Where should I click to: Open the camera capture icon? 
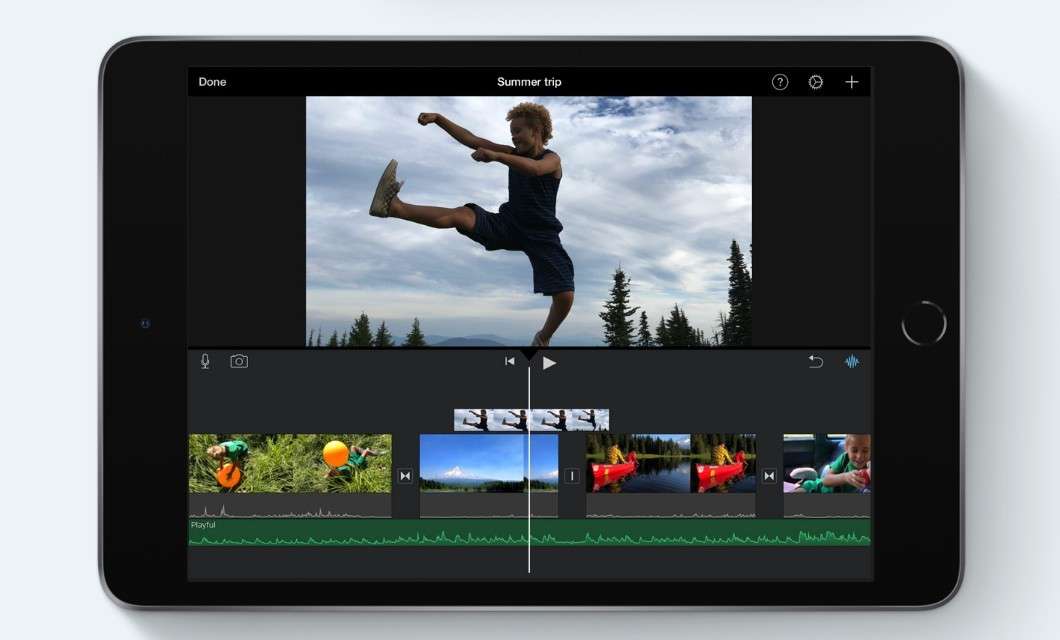239,362
